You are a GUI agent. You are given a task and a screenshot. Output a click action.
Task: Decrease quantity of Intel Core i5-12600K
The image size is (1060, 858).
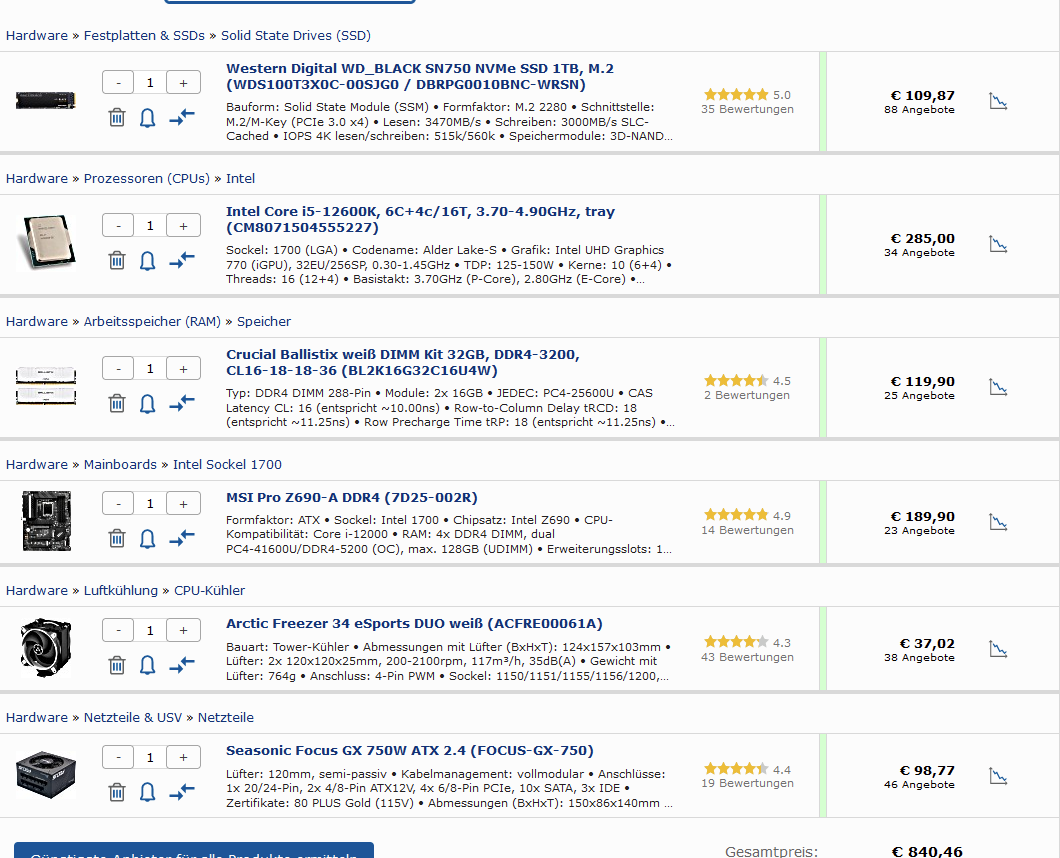(x=118, y=226)
